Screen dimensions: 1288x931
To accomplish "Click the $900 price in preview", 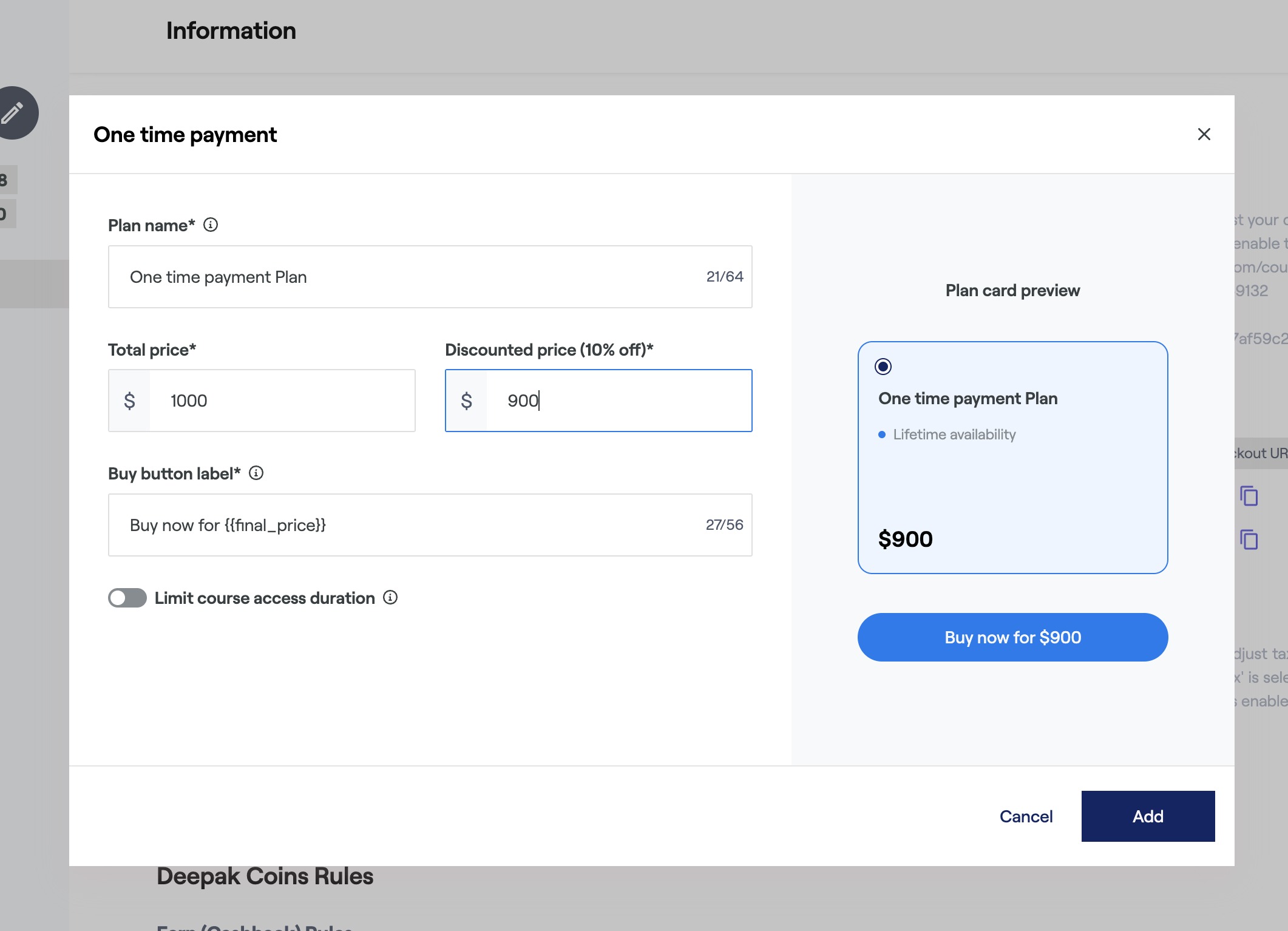I will (x=905, y=539).
